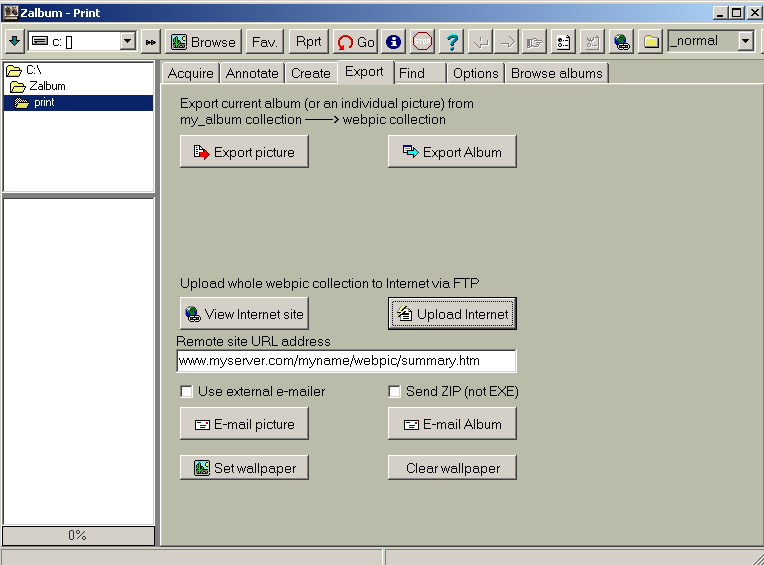The height and width of the screenshot is (565, 764).
Task: Open the drive selector dropdown arrow
Action: click(x=128, y=41)
